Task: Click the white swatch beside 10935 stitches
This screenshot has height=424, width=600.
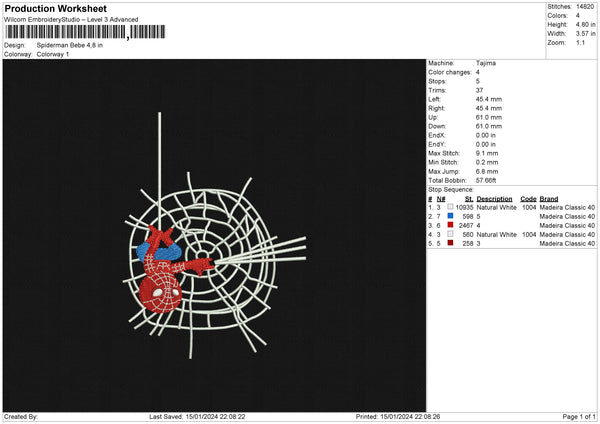Action: coord(450,207)
